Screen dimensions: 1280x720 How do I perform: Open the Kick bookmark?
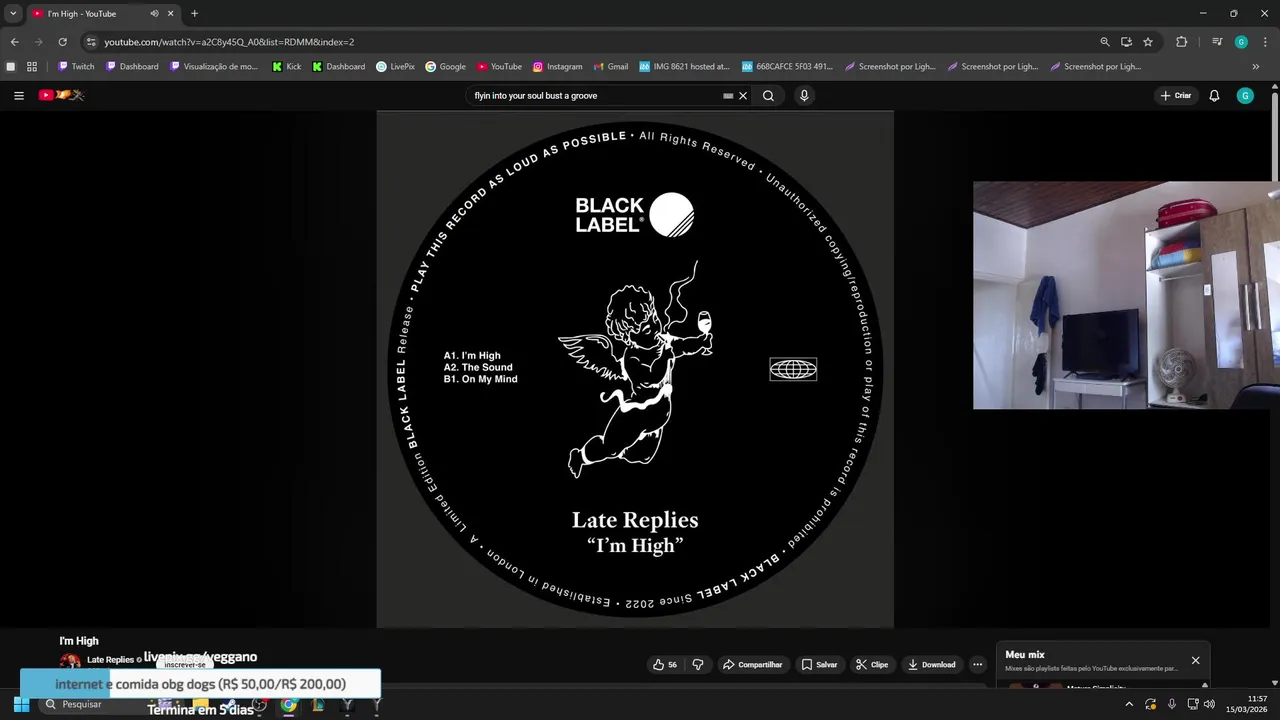[287, 67]
